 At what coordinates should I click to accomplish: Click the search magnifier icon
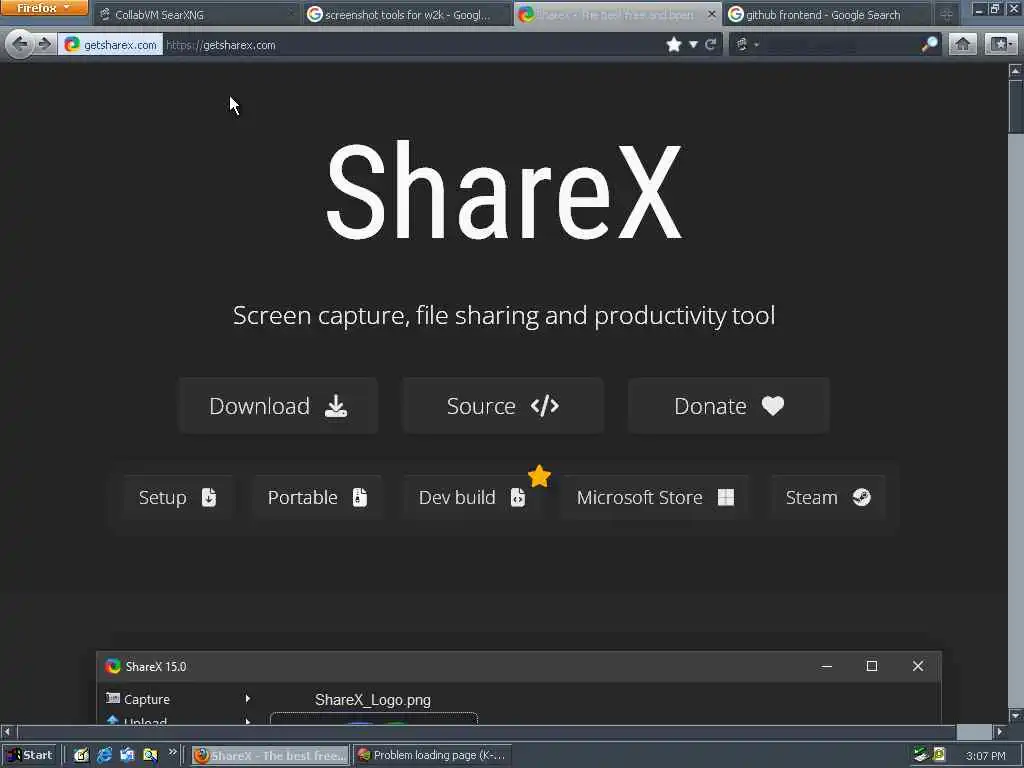(929, 44)
